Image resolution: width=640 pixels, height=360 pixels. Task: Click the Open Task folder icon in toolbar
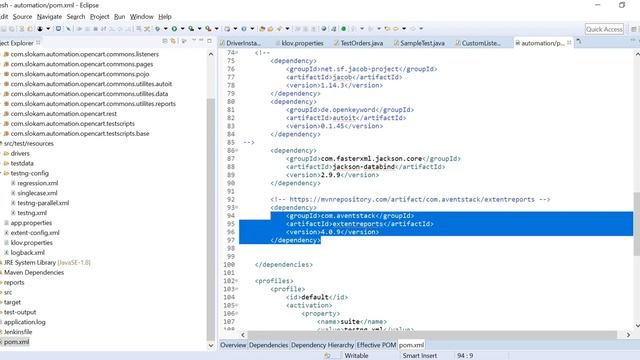(x=270, y=29)
